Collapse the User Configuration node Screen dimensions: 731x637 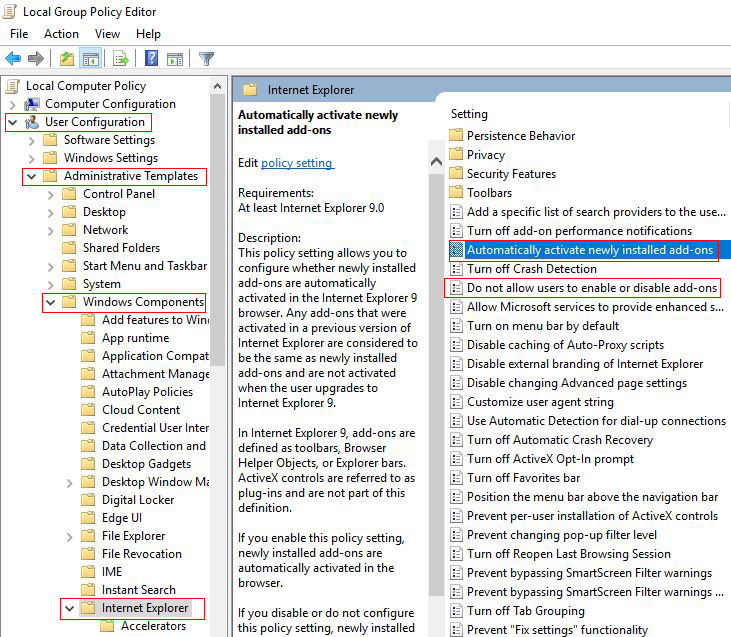click(13, 122)
